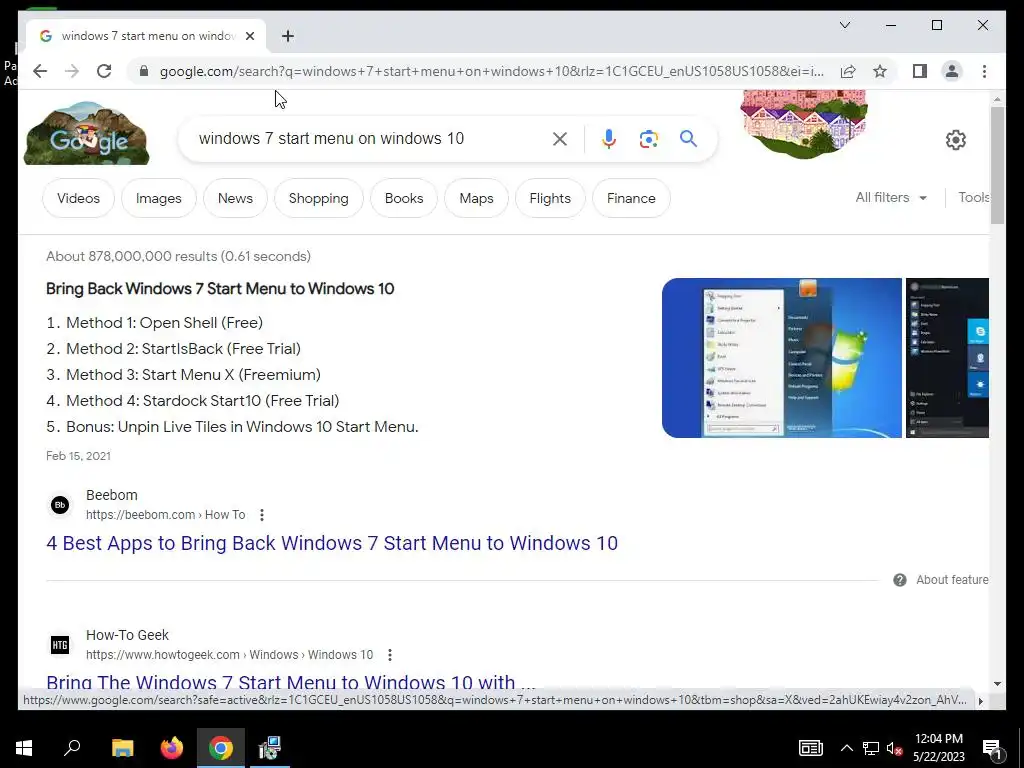Open Beebom result options three dots
This screenshot has width=1024, height=768.
(x=262, y=515)
